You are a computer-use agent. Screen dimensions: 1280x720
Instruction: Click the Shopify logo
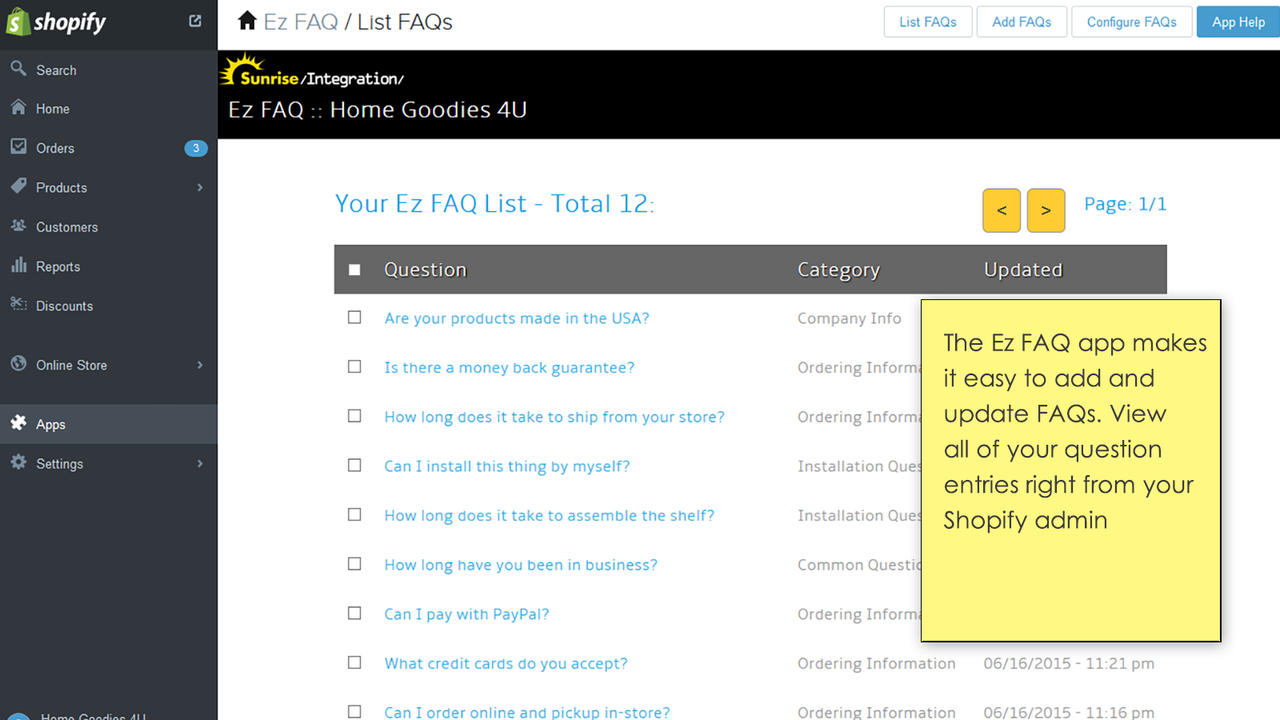point(55,21)
